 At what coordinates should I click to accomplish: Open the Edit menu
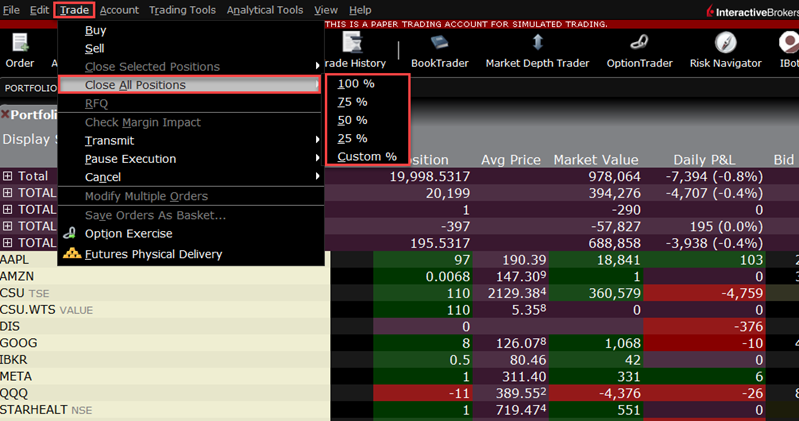pyautogui.click(x=39, y=10)
